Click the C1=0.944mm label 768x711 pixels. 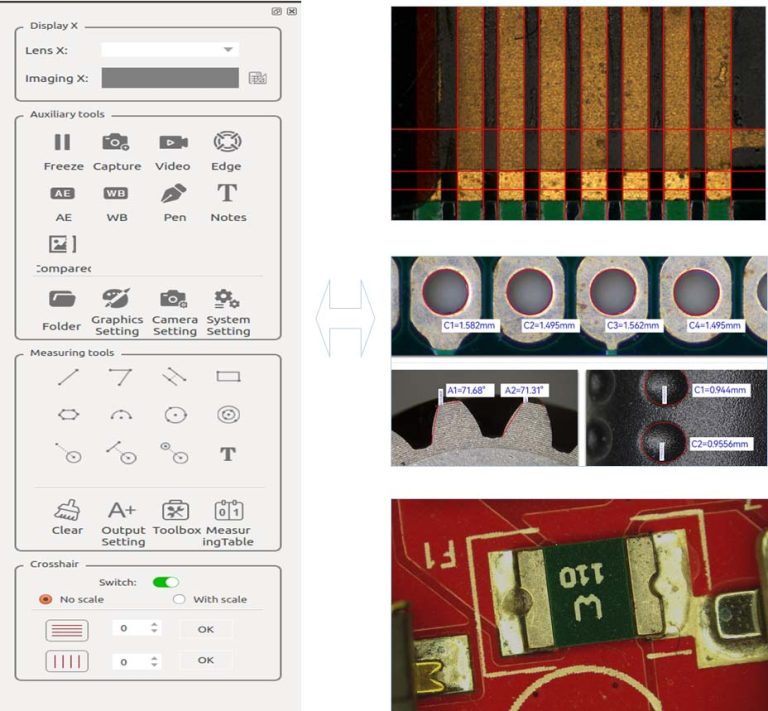(x=720, y=390)
